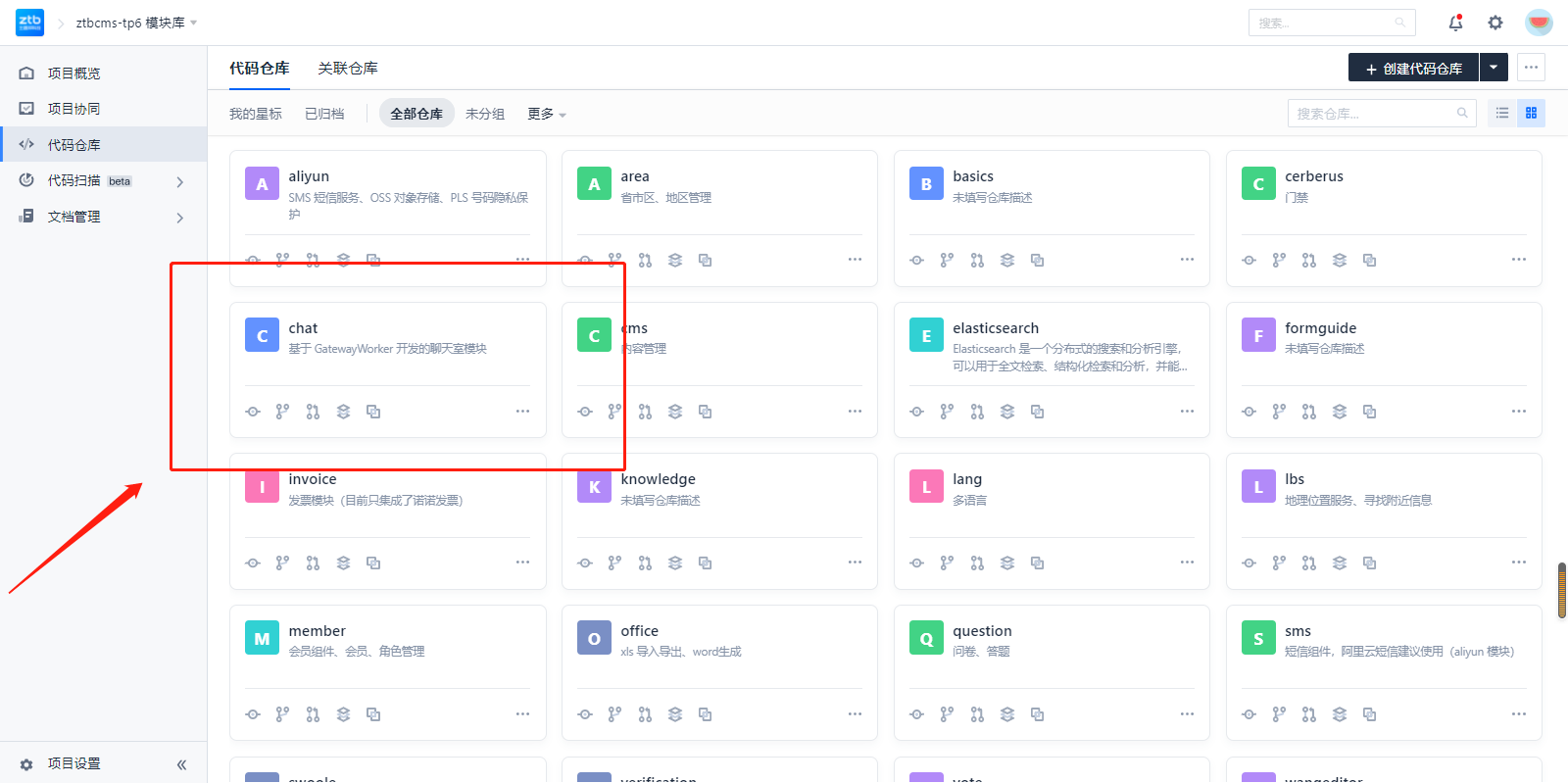Expand 文档管理 sidebar submenu
This screenshot has height=783, width=1568.
click(179, 218)
